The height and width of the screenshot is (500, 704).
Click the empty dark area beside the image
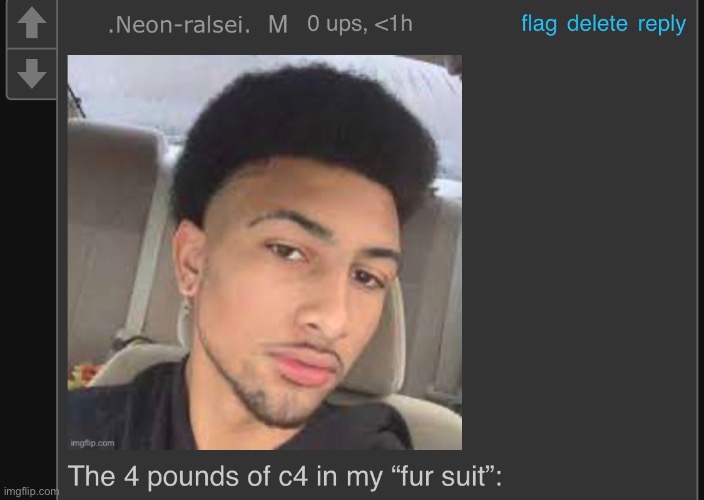(x=579, y=251)
